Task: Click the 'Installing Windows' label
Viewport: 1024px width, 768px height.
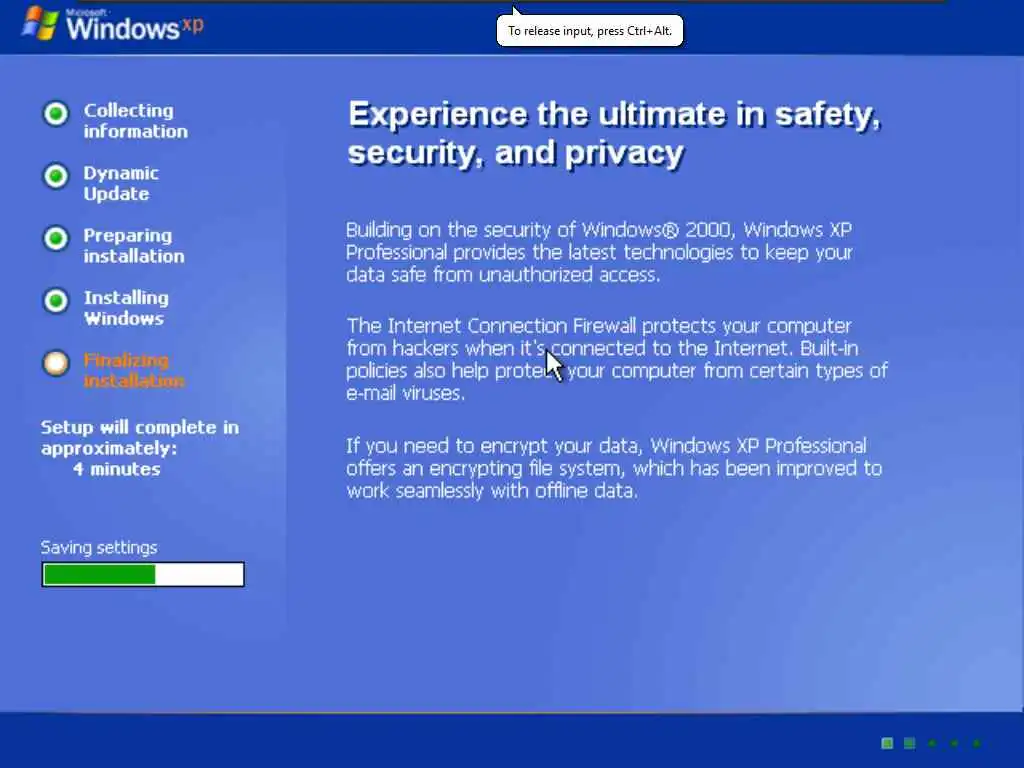Action: point(126,308)
